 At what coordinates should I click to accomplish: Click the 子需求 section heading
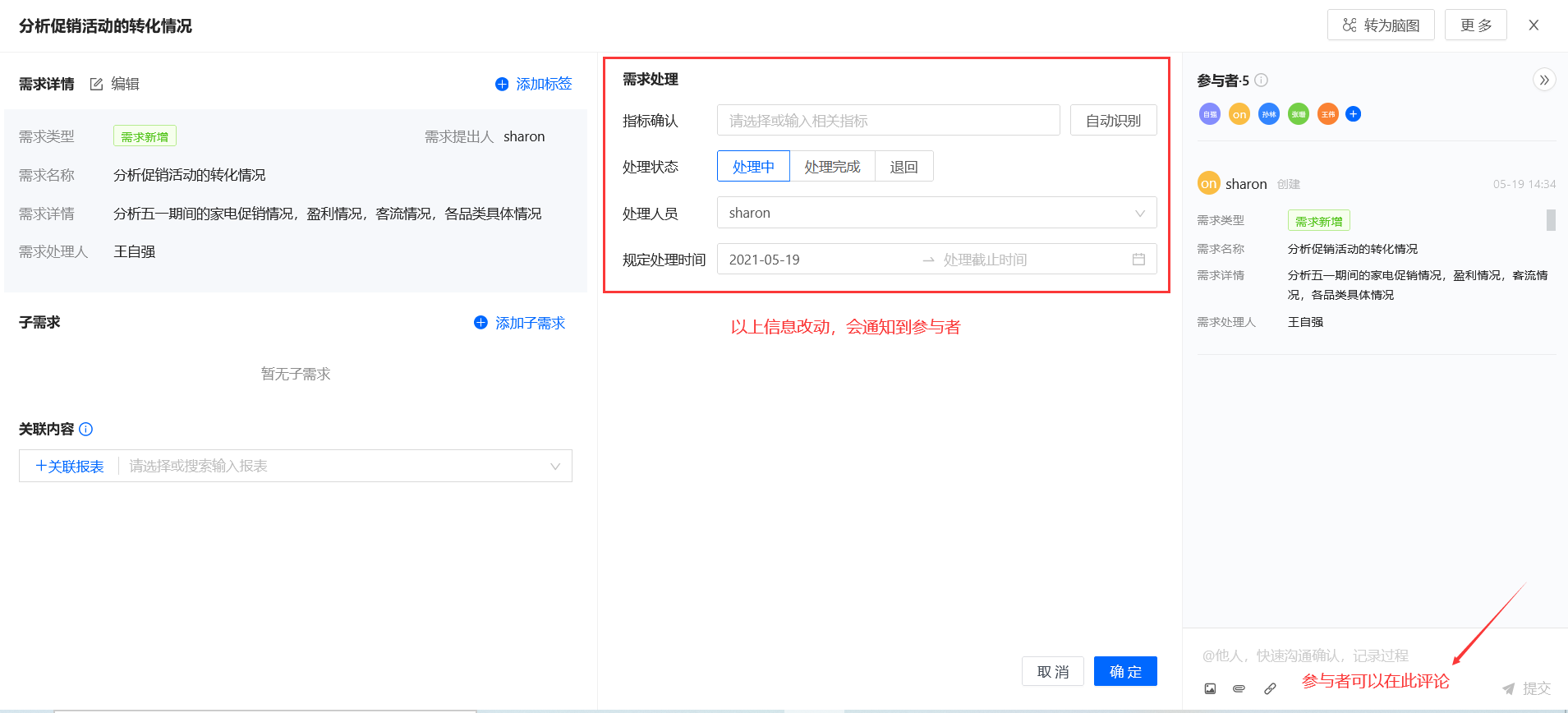pyautogui.click(x=39, y=322)
